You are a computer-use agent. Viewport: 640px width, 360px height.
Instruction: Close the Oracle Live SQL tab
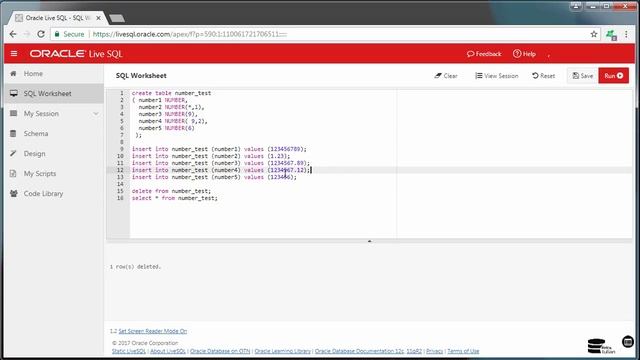pos(98,18)
